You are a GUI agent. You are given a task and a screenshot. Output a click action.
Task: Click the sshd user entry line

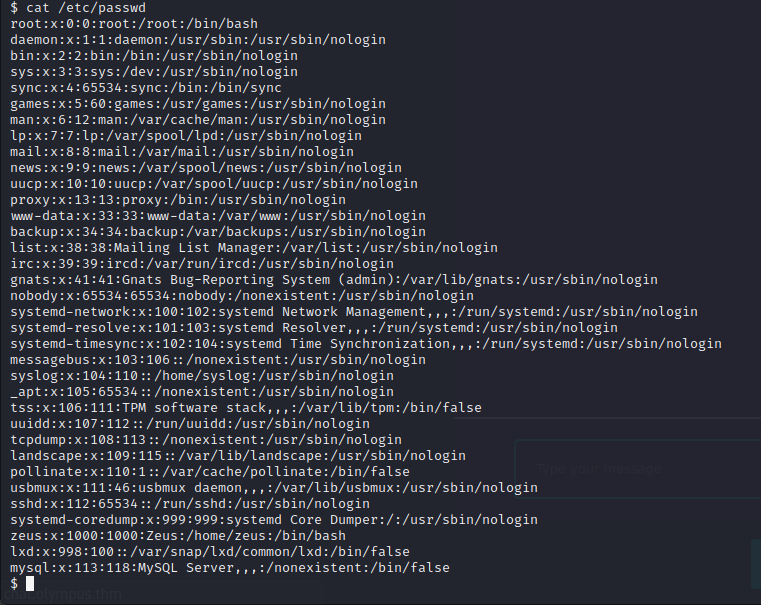coord(190,503)
